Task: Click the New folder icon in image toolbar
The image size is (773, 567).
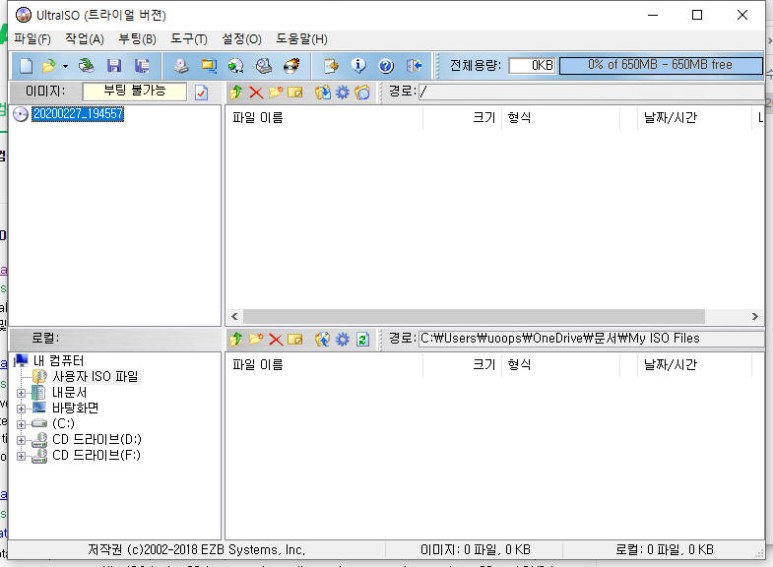Action: (x=276, y=92)
